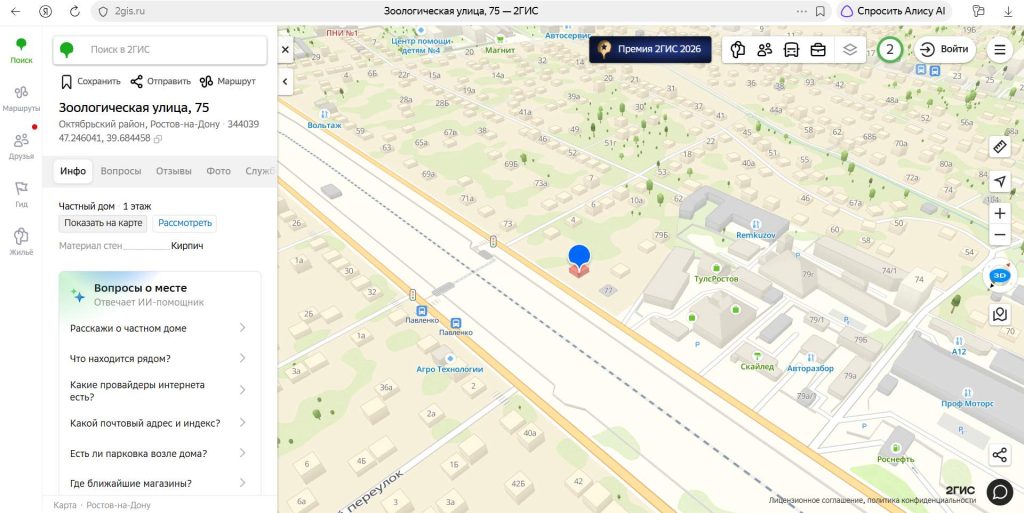Screen dimensions: 1024x513
Task: Open Маршруты in the left sidebar
Action: 21,98
